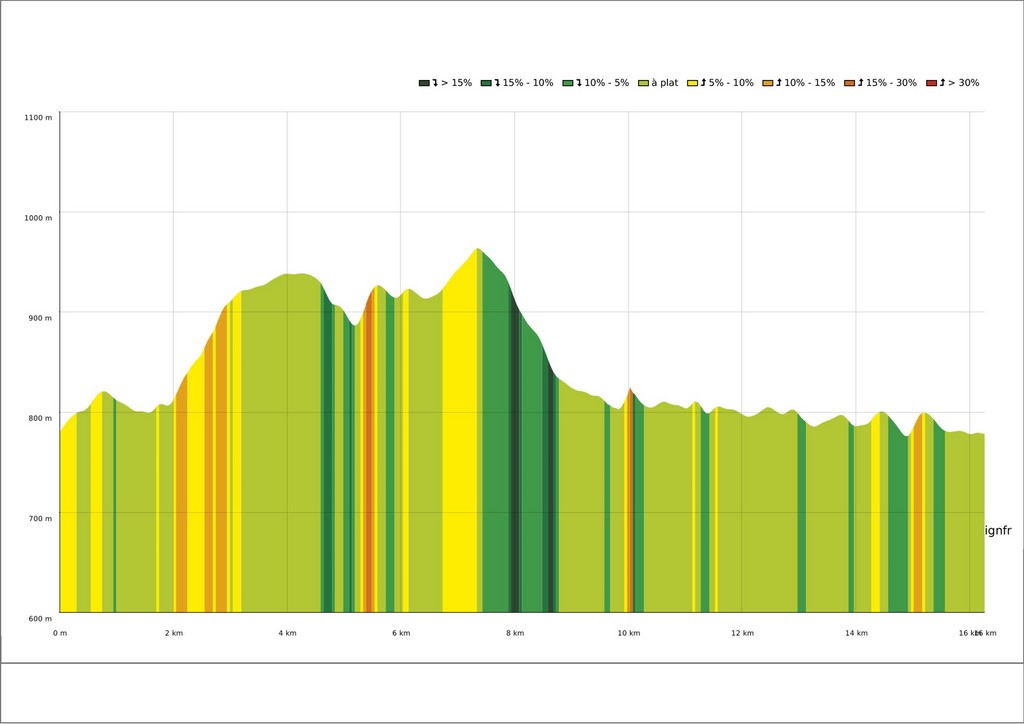Click the yellow ascent 5% - 10% swatch
1024x724 pixels.
tap(692, 83)
